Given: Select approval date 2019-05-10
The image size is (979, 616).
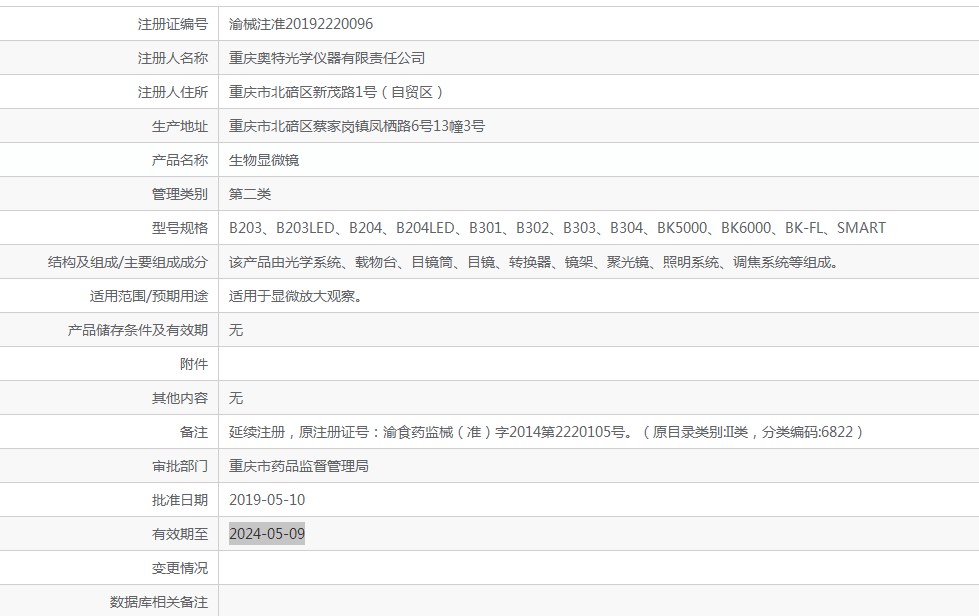Looking at the screenshot, I should point(267,500).
